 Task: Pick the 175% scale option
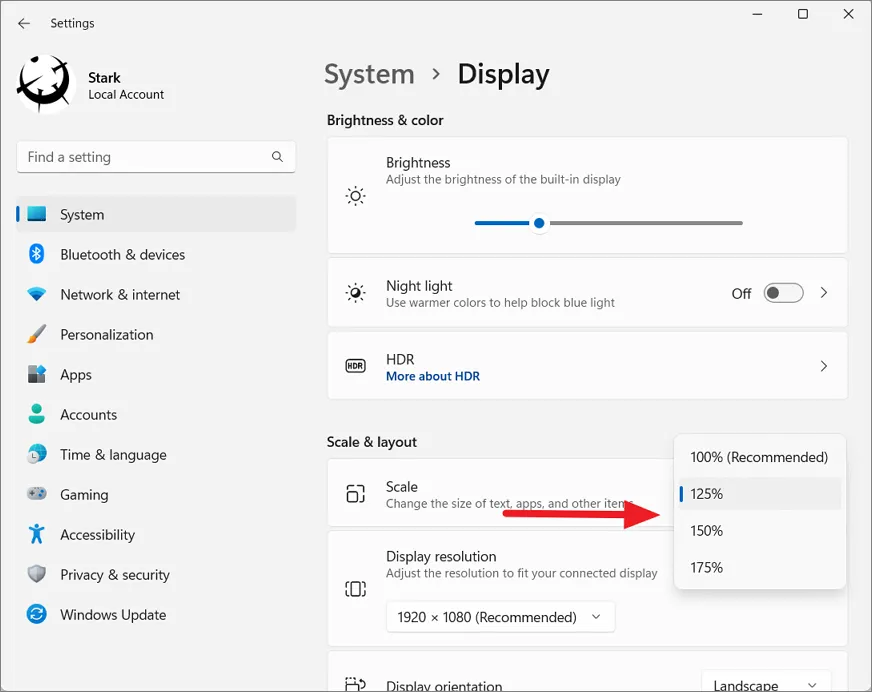click(x=706, y=568)
